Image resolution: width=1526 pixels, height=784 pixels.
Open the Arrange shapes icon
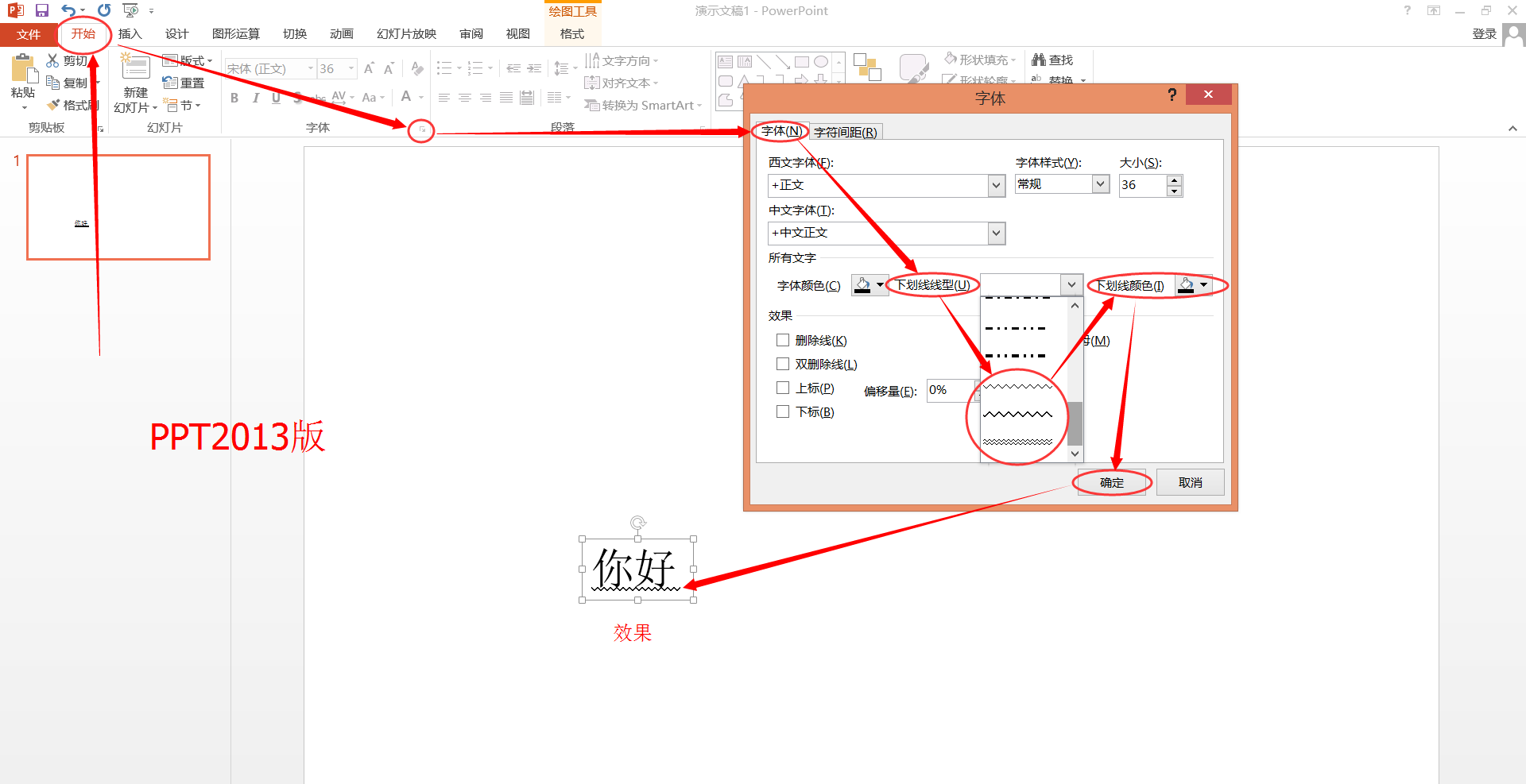(x=867, y=68)
